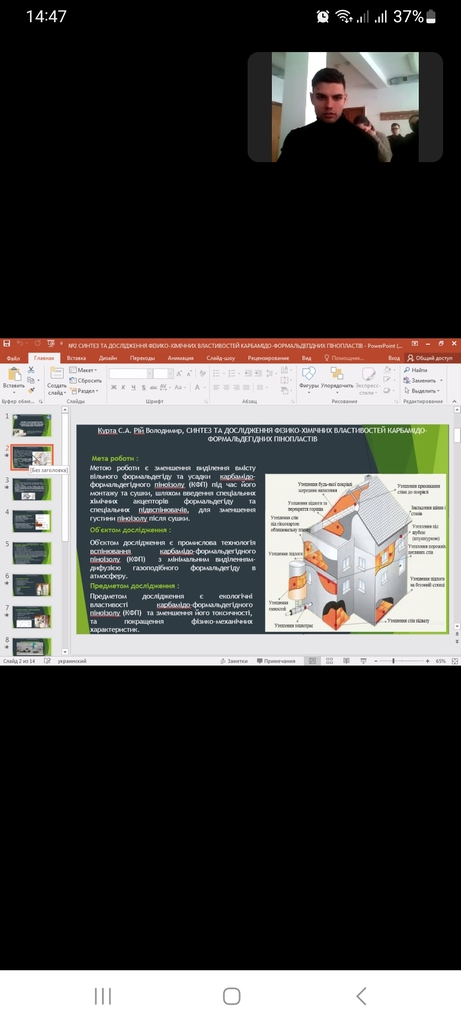The height and width of the screenshot is (1024, 461).
Task: Open the font name combo box
Action: click(129, 374)
